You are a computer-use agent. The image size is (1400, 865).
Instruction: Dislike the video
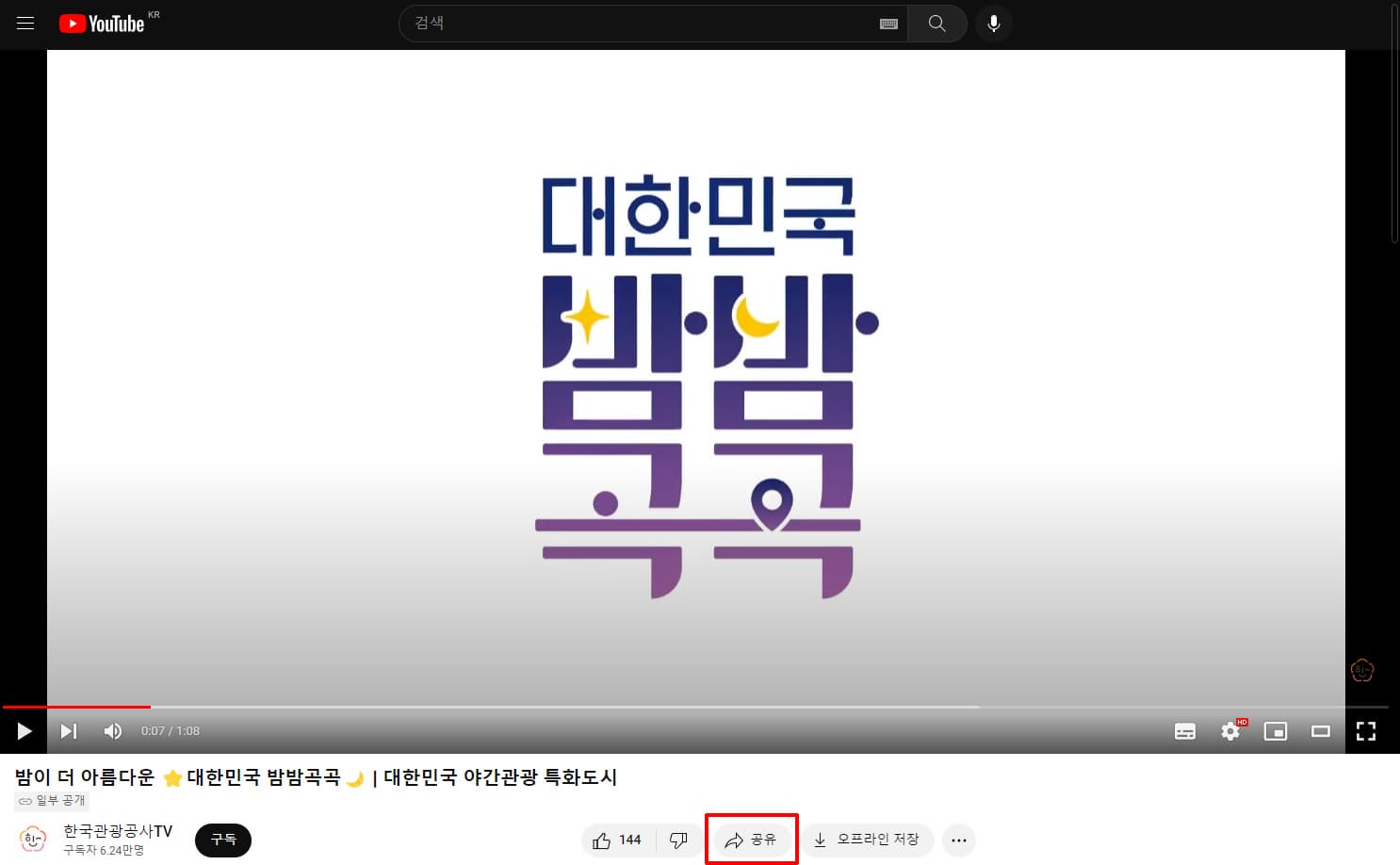tap(678, 840)
